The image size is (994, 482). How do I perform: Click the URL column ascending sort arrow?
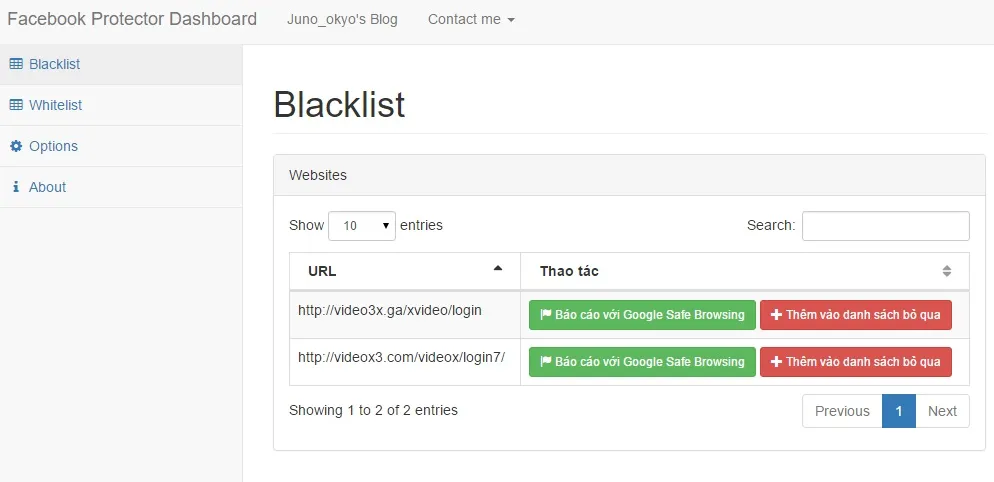click(x=498, y=269)
